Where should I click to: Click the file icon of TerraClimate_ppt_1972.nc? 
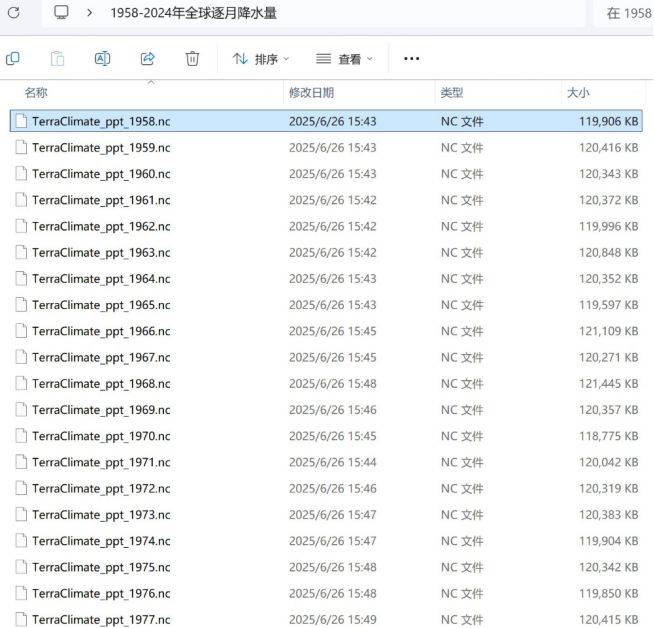coord(21,488)
